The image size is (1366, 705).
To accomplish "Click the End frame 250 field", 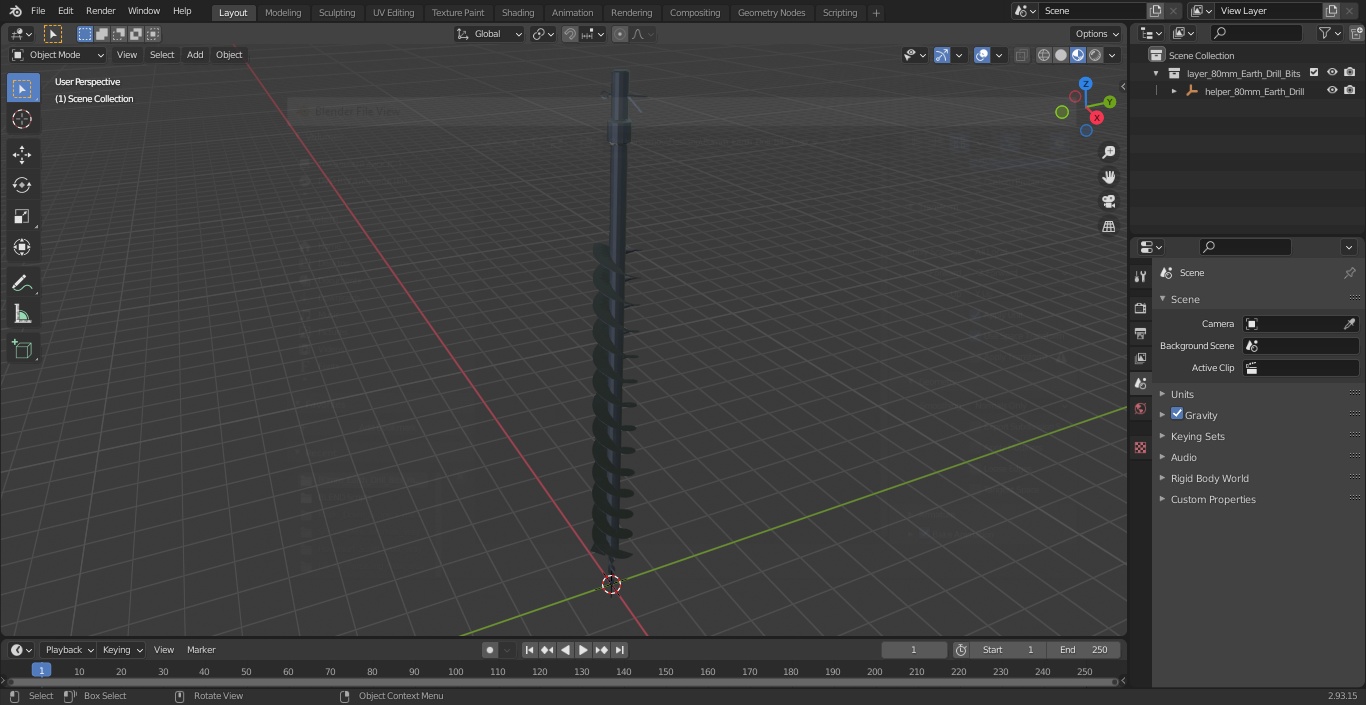I will [x=1083, y=650].
